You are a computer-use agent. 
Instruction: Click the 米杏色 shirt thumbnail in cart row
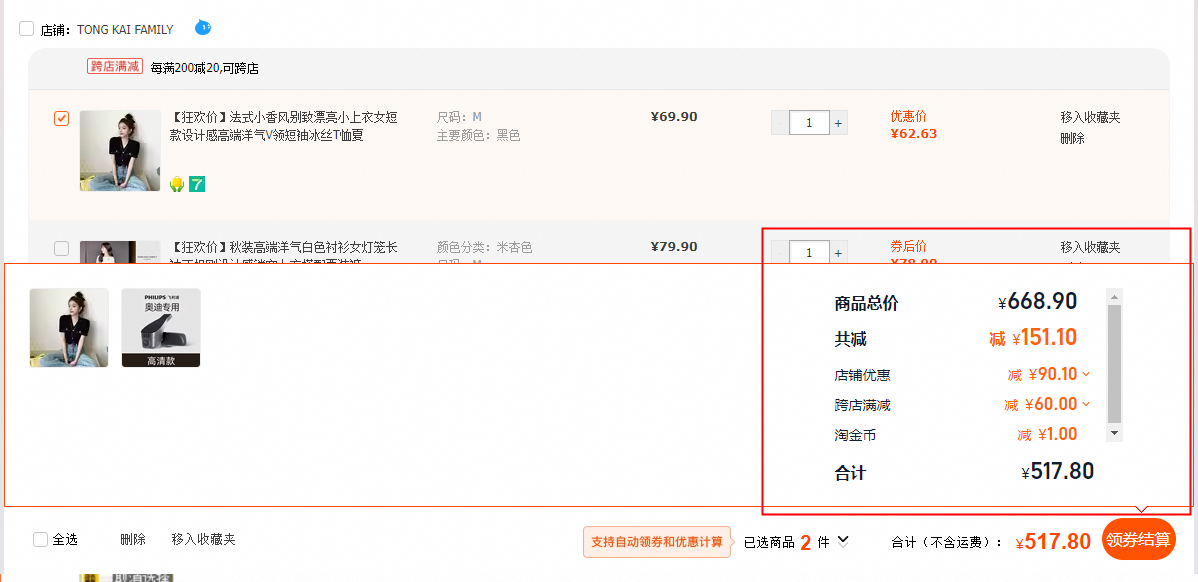120,252
